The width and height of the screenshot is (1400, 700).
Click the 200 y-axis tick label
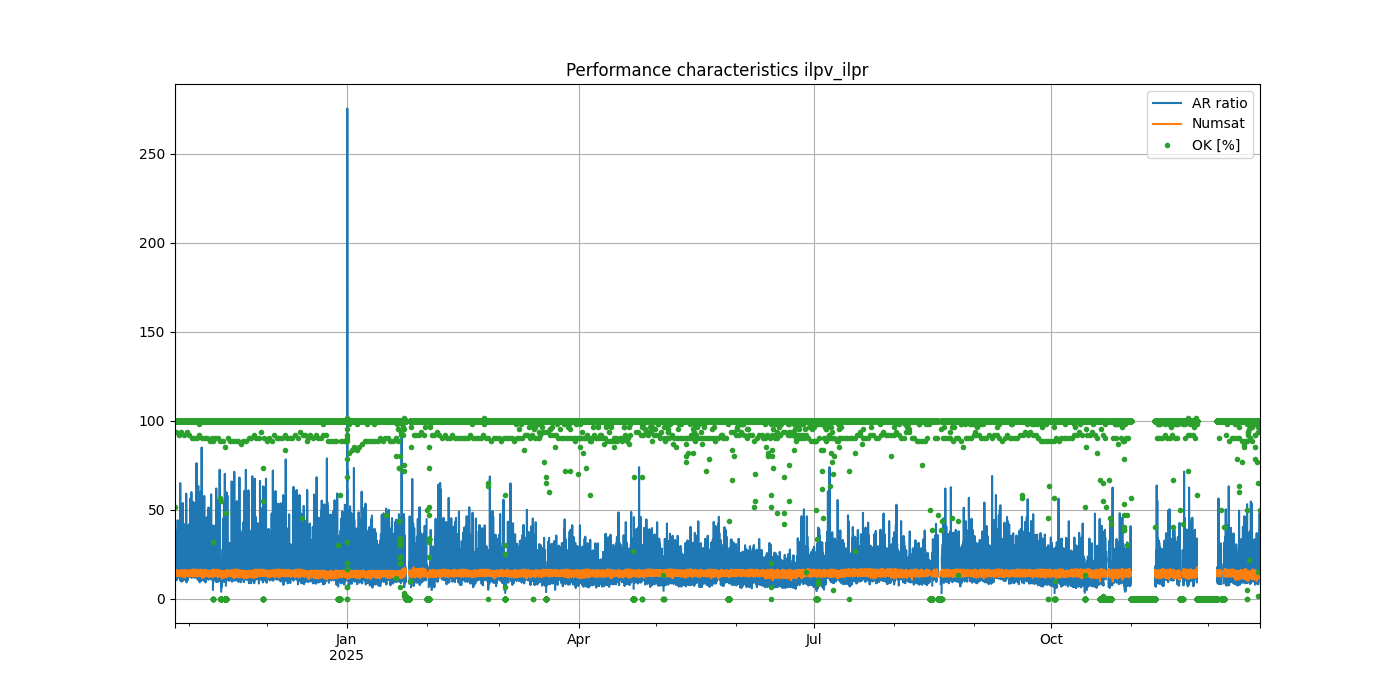coord(152,243)
